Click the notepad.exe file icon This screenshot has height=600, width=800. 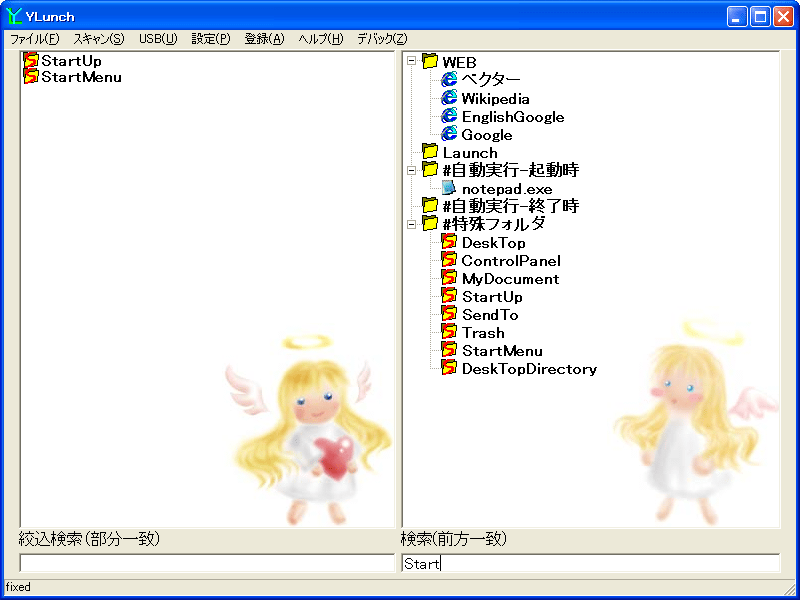pos(449,188)
